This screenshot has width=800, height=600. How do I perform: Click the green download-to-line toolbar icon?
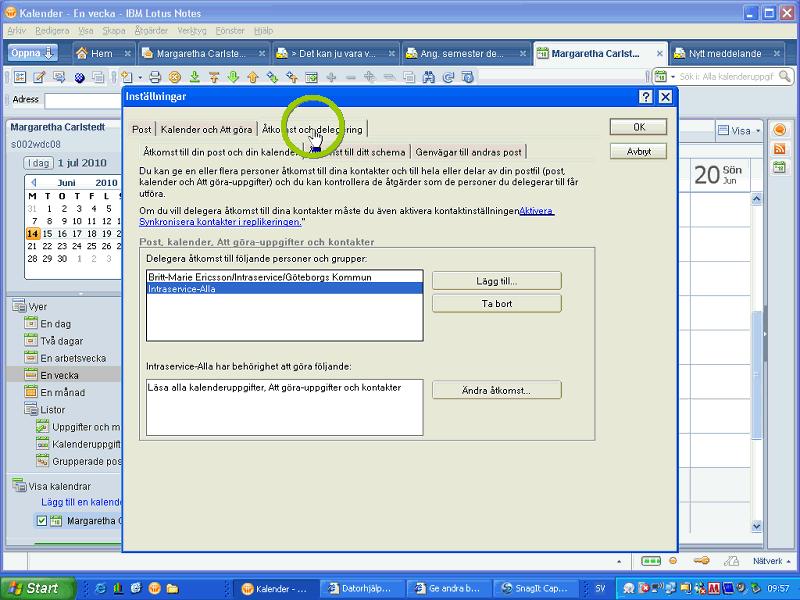click(194, 77)
